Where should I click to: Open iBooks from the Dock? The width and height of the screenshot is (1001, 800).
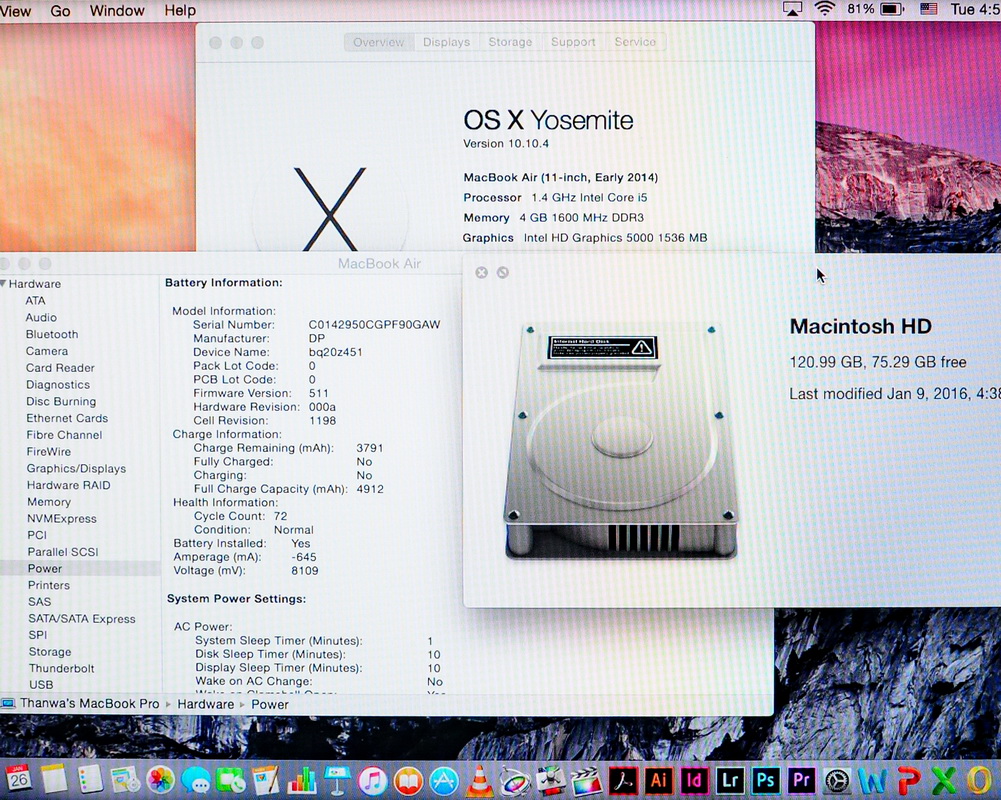[408, 780]
